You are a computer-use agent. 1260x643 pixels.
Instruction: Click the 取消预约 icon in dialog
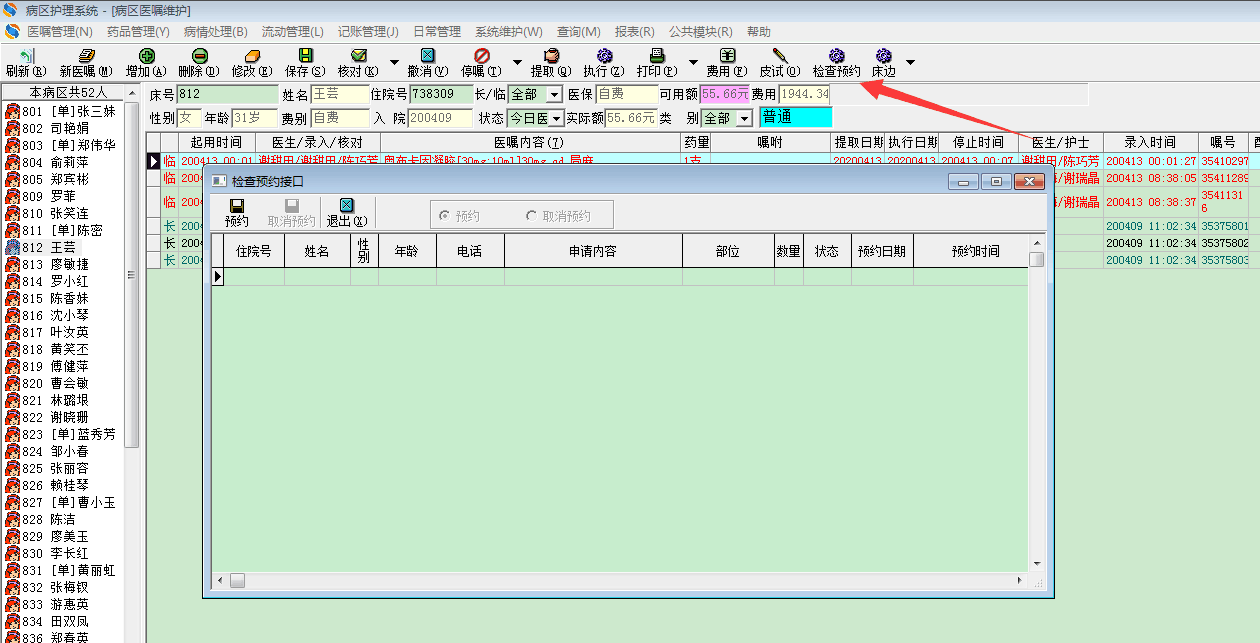(x=292, y=205)
